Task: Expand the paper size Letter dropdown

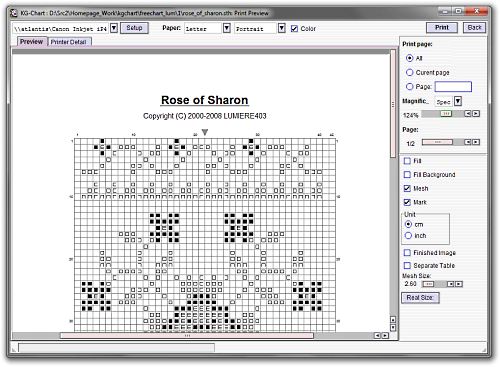Action: 226,28
